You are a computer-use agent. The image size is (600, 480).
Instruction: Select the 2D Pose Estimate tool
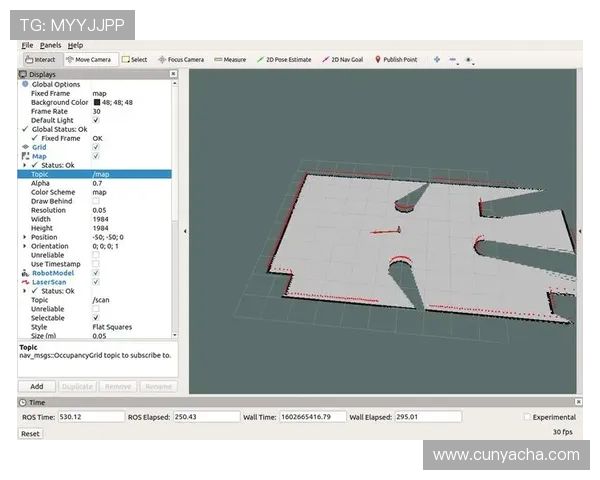pyautogui.click(x=284, y=59)
